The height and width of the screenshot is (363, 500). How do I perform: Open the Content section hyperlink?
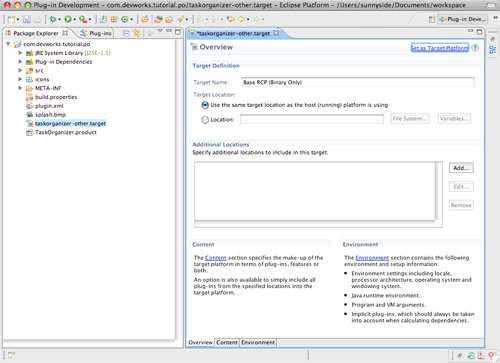point(215,258)
